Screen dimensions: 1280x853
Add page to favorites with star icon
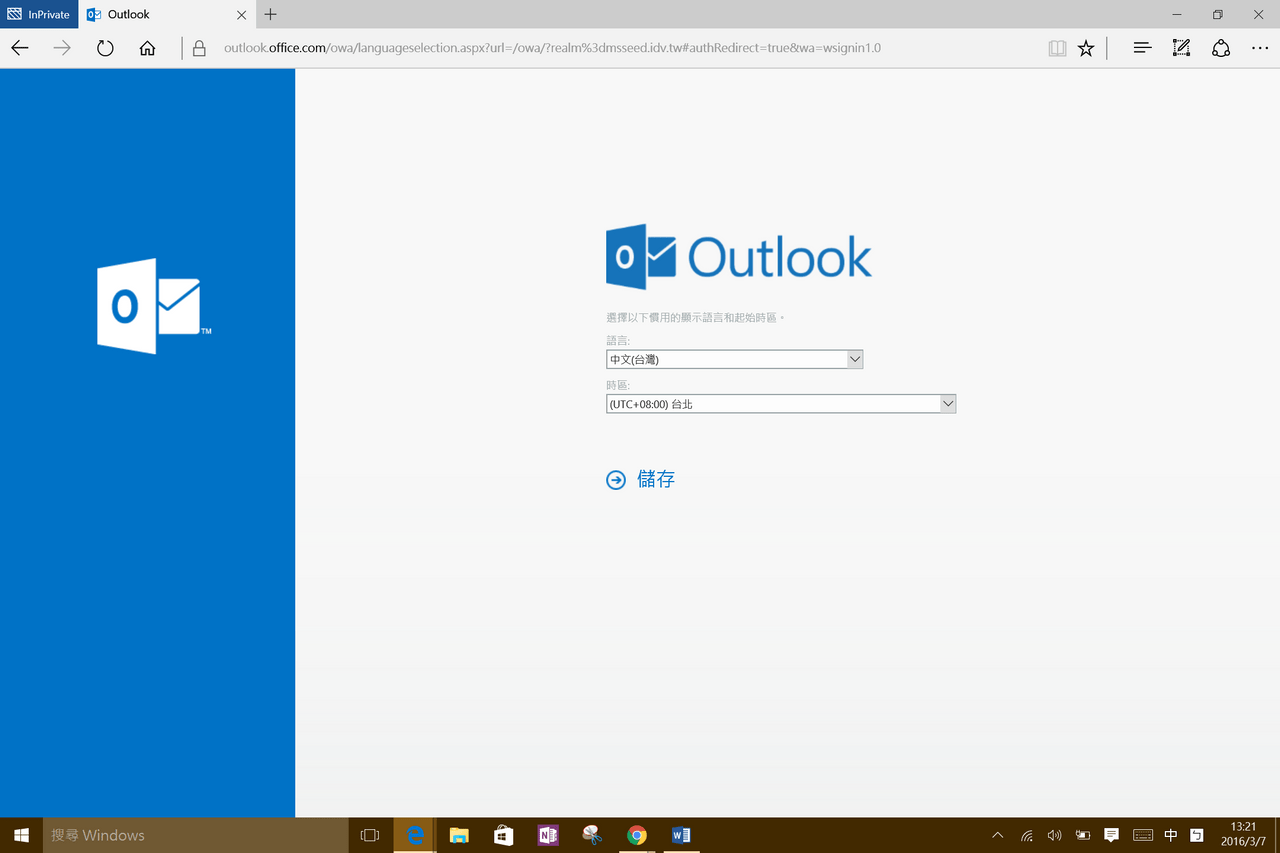(1086, 48)
